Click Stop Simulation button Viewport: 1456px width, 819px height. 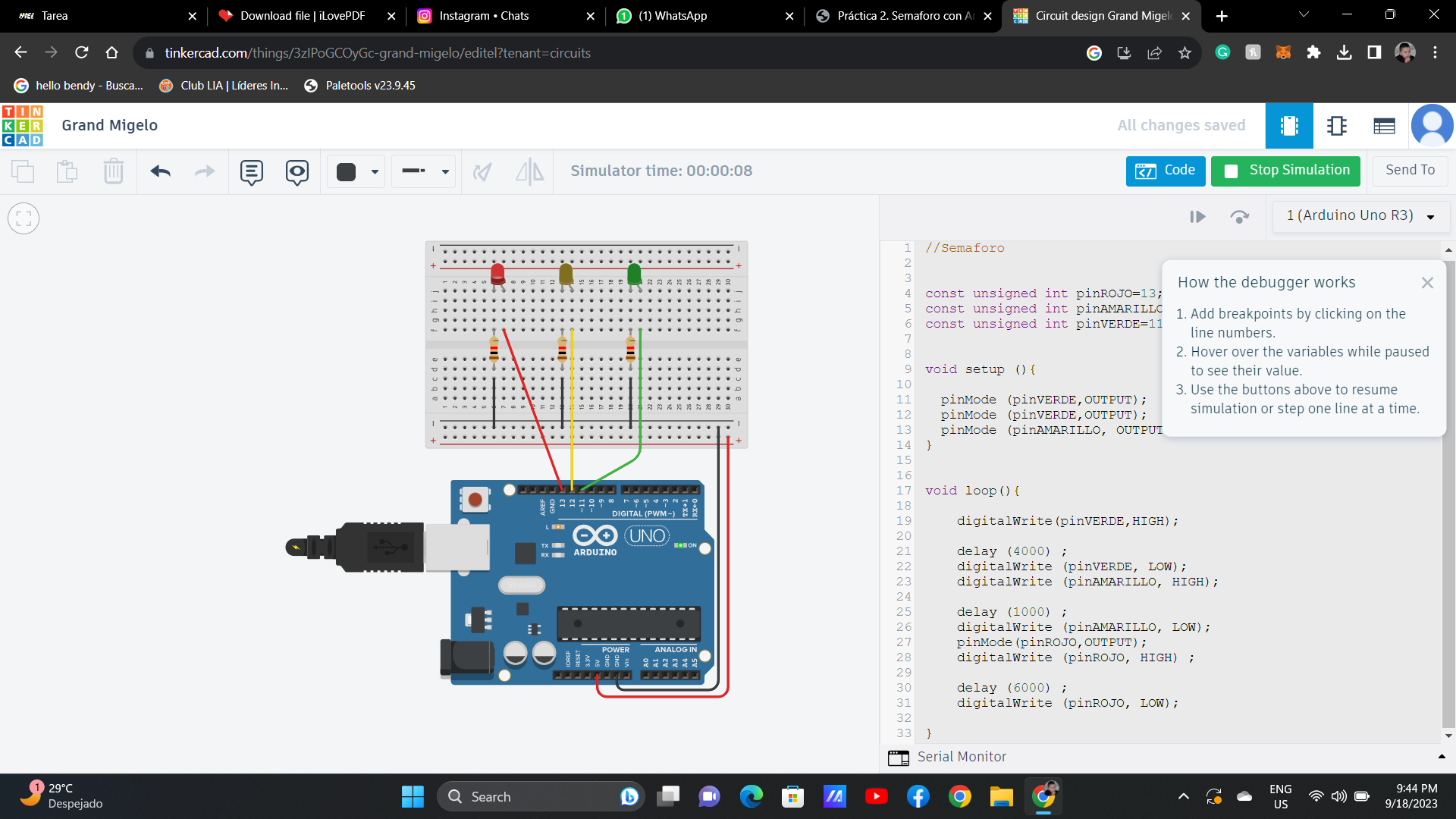[x=1285, y=171]
